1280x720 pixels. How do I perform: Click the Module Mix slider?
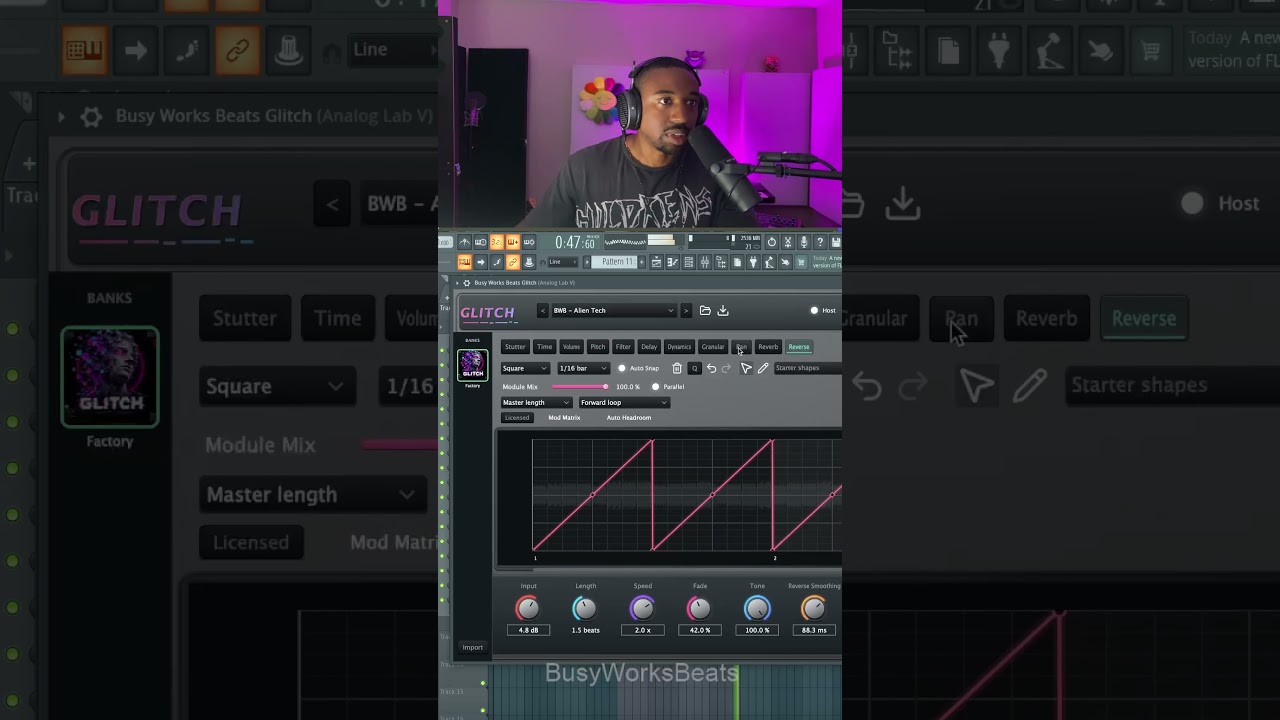point(579,386)
